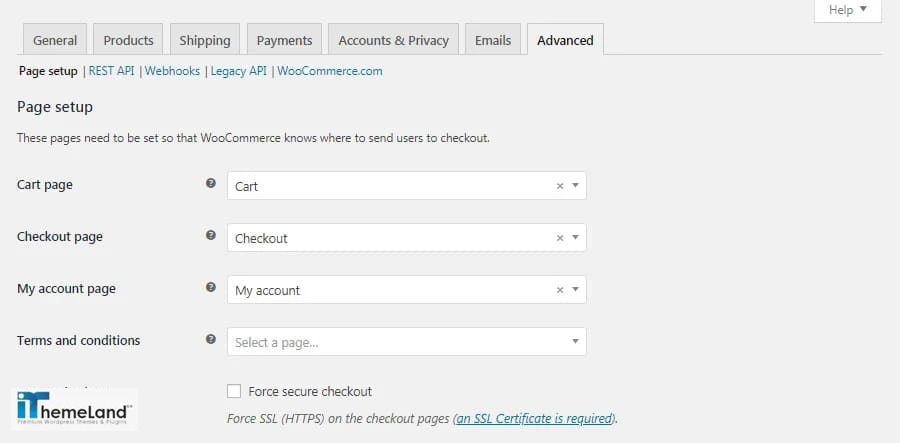Click help icon beside My account page
The height and width of the screenshot is (443, 900).
coord(211,287)
